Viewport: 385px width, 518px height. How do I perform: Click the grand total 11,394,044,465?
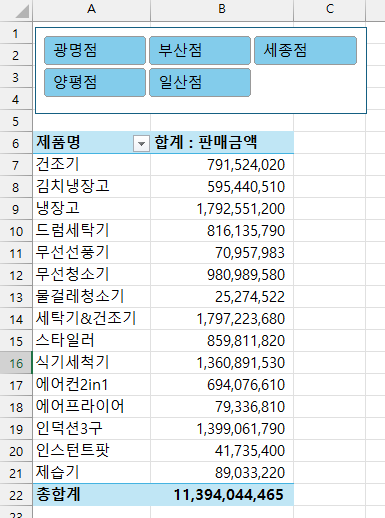(x=229, y=495)
